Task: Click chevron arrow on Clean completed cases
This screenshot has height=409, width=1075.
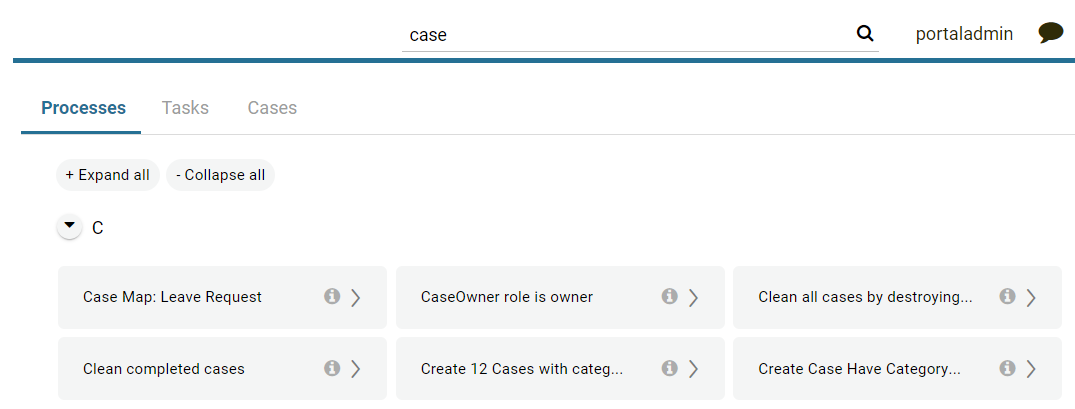Action: pos(355,369)
